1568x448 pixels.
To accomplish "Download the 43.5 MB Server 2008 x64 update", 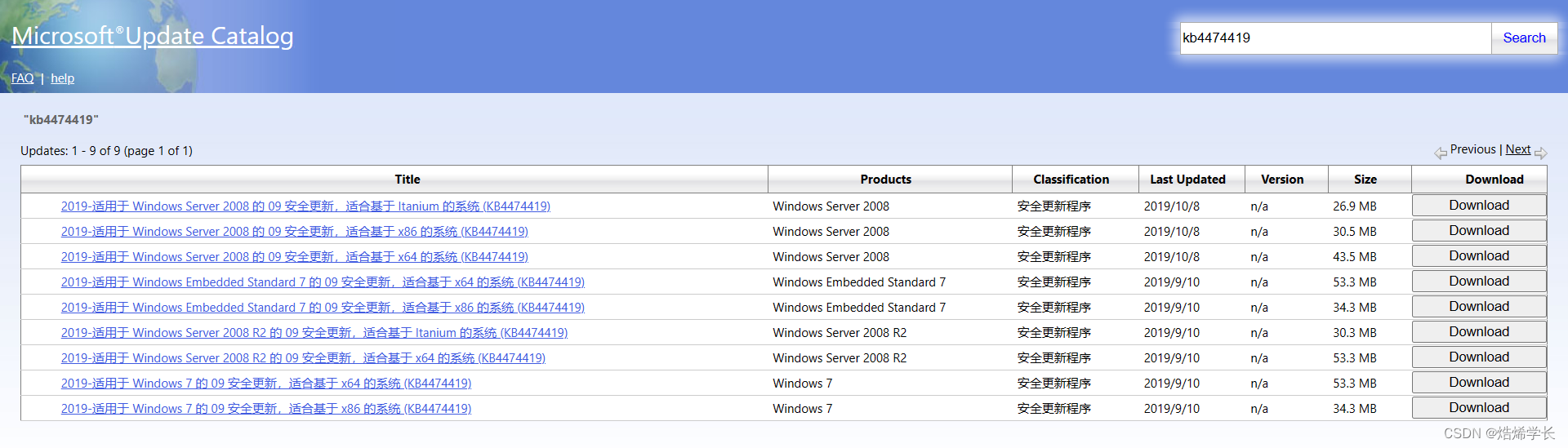I will pos(1479,256).
